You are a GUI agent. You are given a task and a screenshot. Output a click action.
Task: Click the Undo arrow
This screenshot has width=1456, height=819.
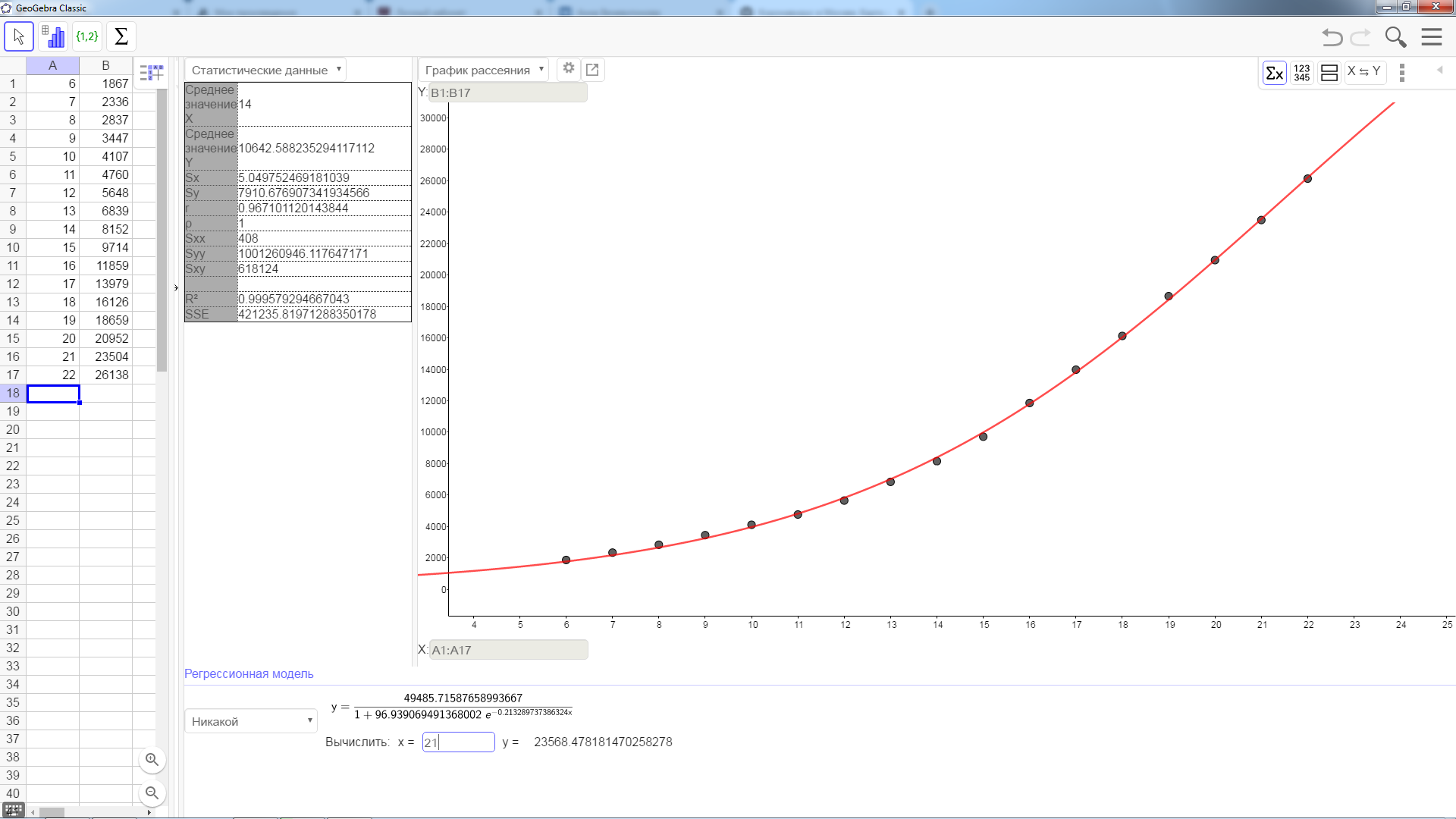(x=1332, y=37)
